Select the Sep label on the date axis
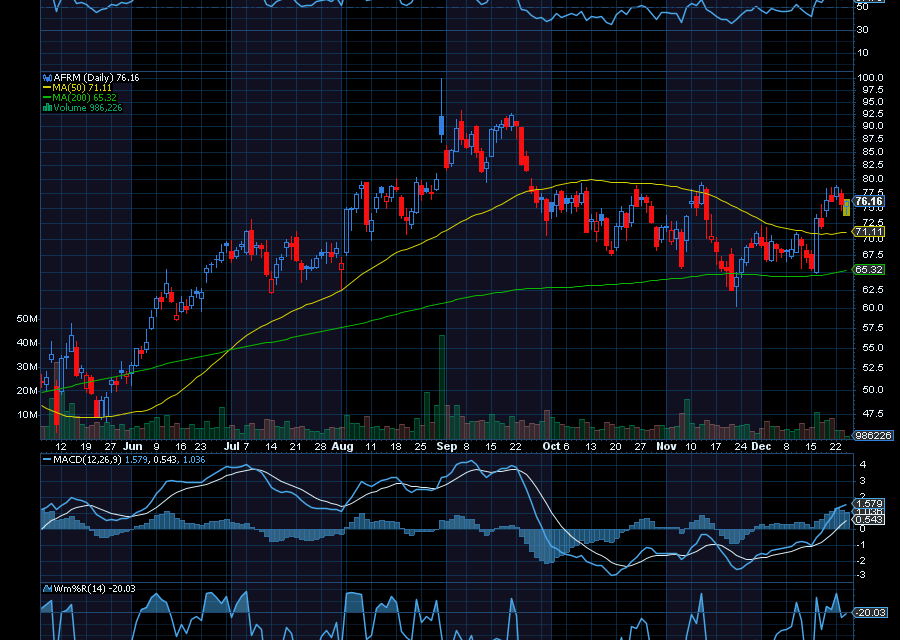The image size is (900, 640). [447, 447]
